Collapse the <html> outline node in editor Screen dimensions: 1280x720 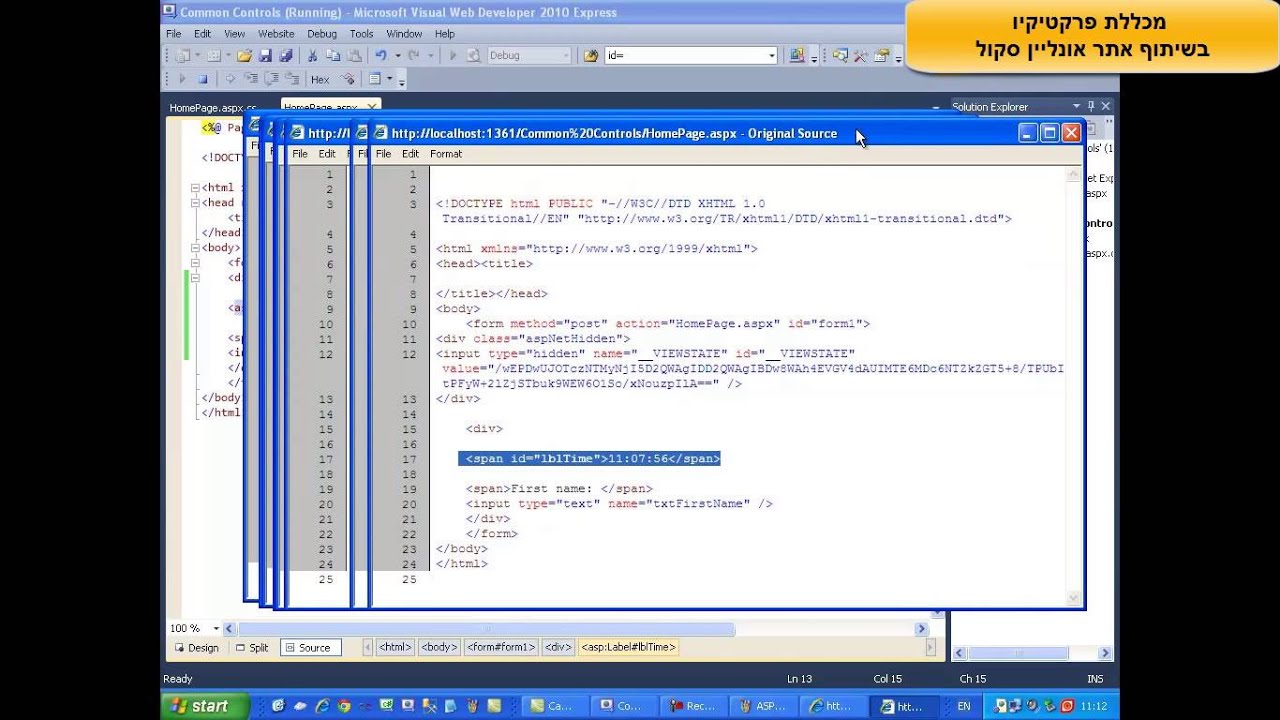coord(195,188)
